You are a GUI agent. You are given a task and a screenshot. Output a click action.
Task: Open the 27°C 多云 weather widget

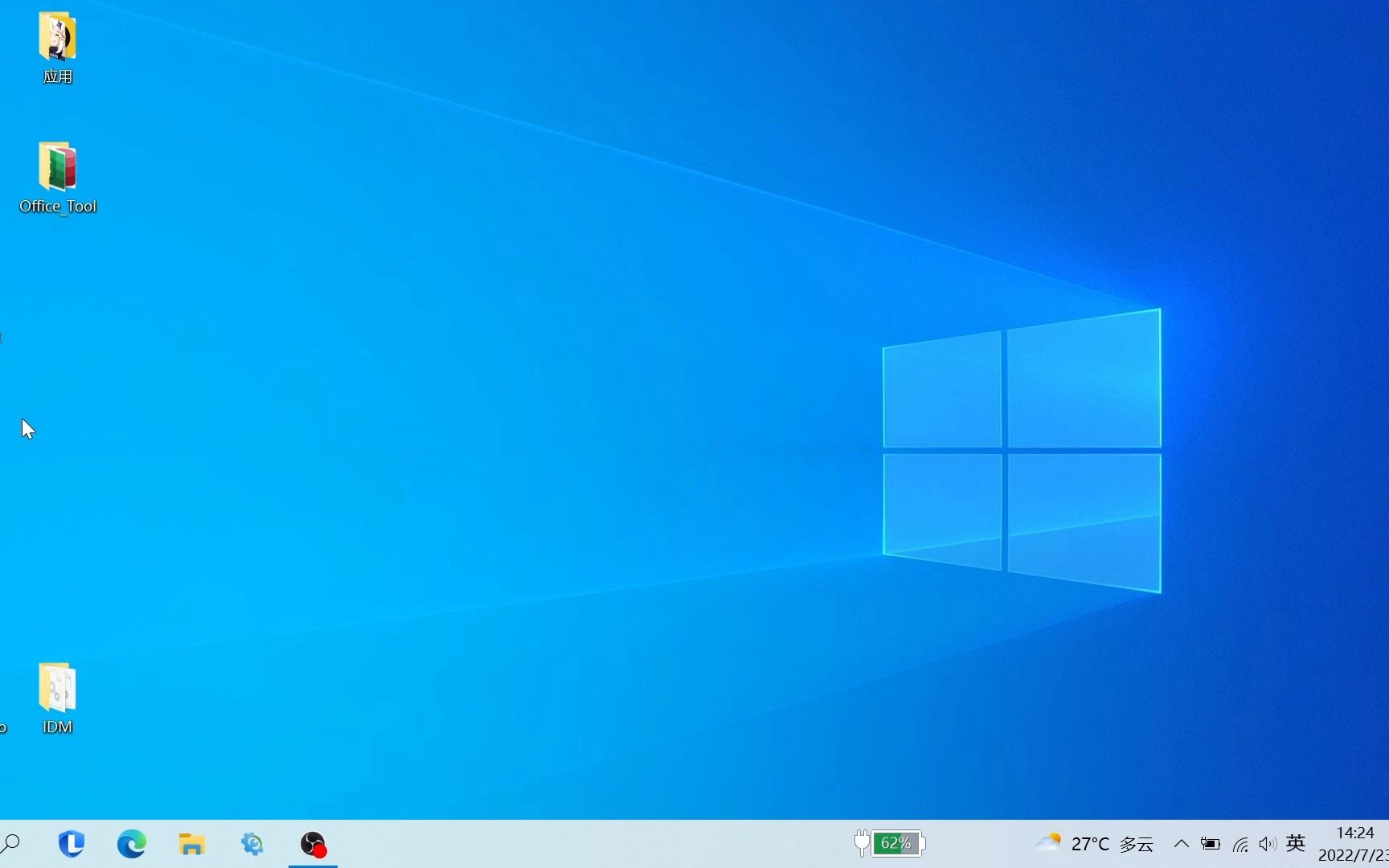click(x=1095, y=844)
